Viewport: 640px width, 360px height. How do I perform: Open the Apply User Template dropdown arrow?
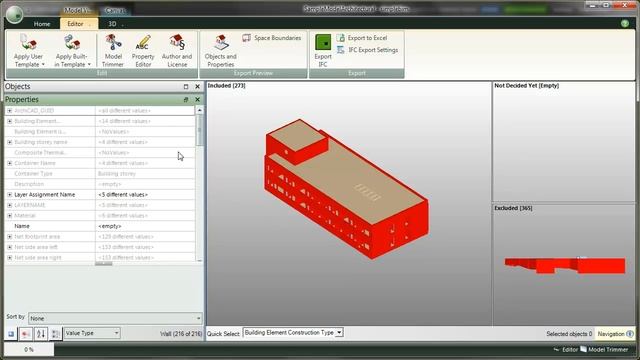[x=43, y=64]
